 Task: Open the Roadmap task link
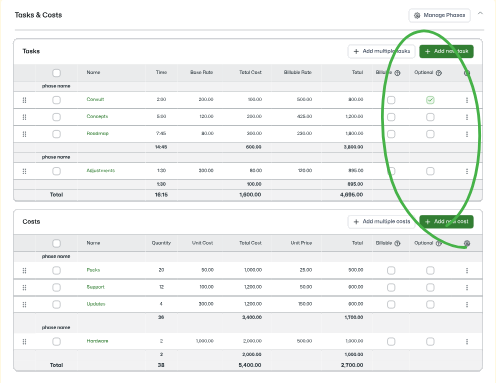98,133
